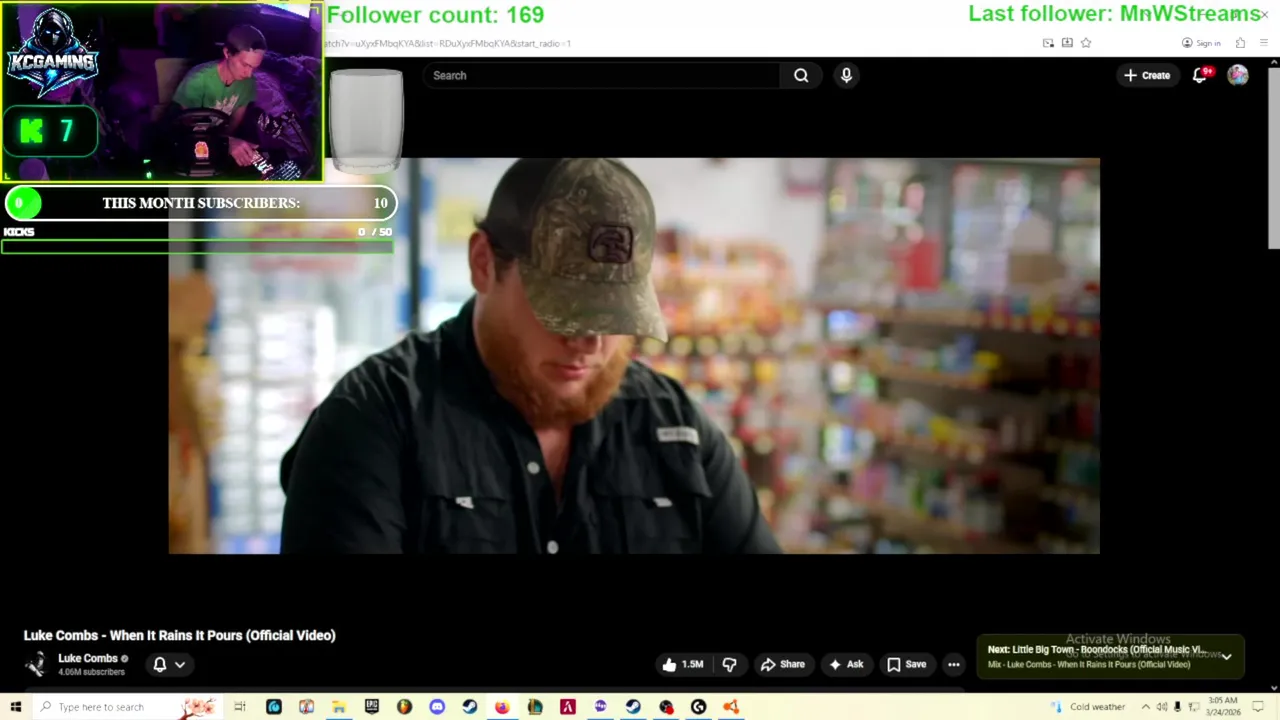1280x720 pixels.
Task: Toggle subscription notification bell for Luke Combs
Action: click(x=159, y=664)
